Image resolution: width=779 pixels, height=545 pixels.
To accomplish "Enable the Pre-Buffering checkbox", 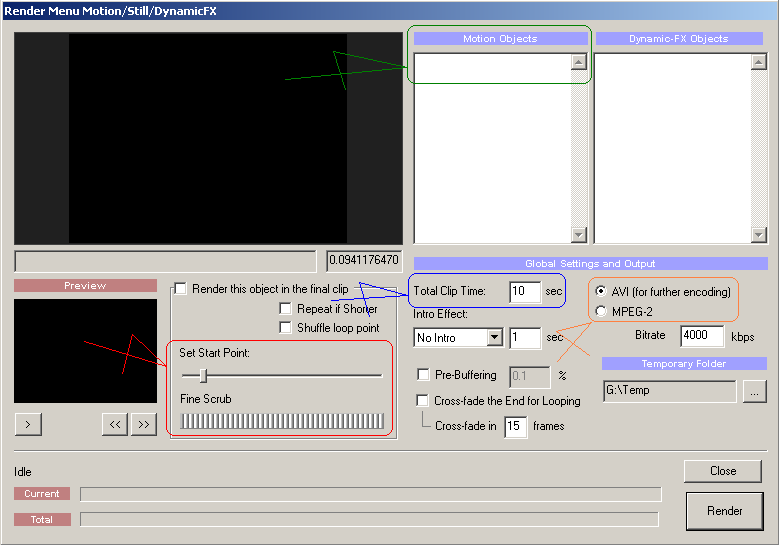I will (423, 375).
